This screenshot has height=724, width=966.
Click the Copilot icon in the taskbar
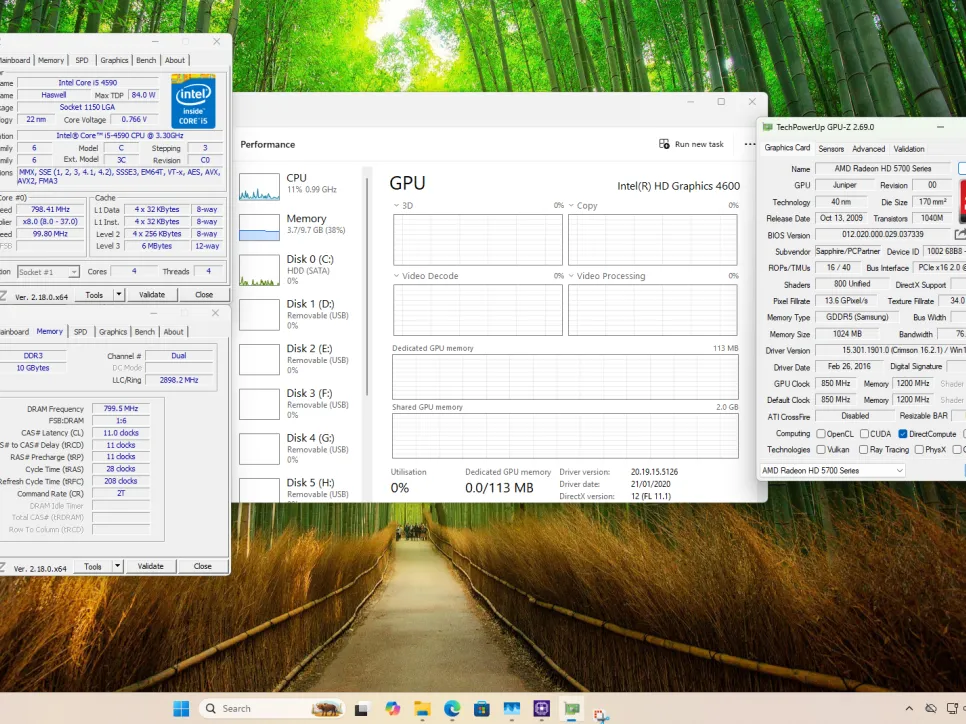(392, 708)
